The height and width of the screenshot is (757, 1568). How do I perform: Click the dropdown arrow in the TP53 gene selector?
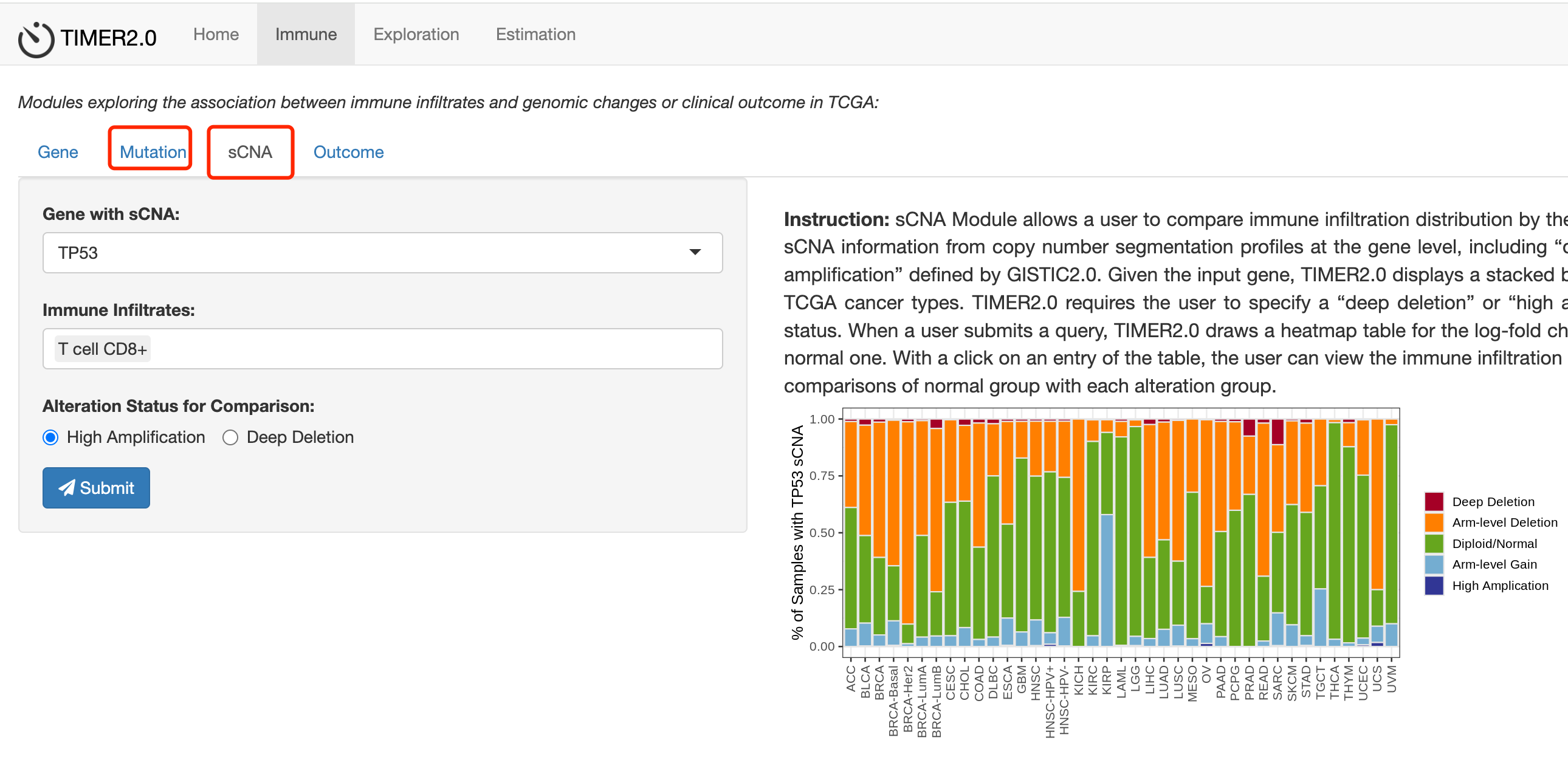pyautogui.click(x=695, y=252)
